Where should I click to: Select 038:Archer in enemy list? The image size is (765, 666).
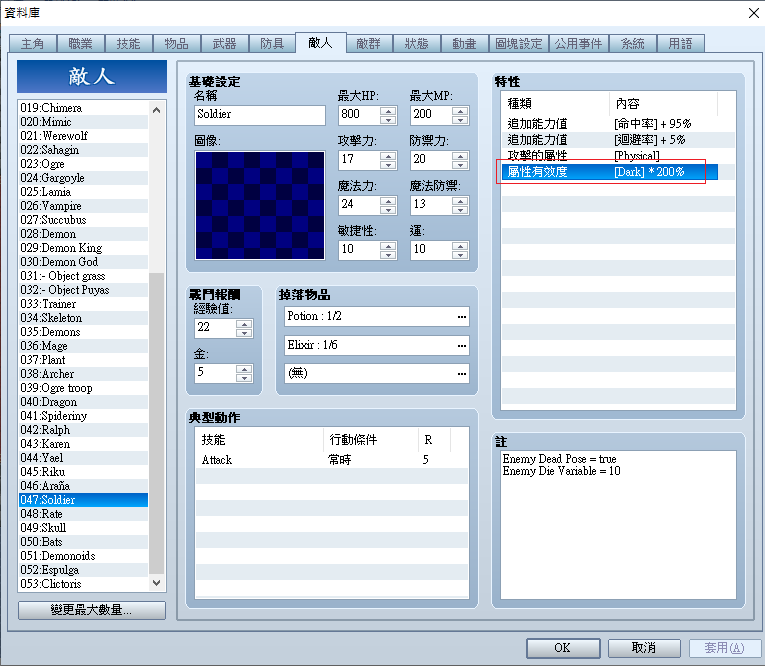83,374
